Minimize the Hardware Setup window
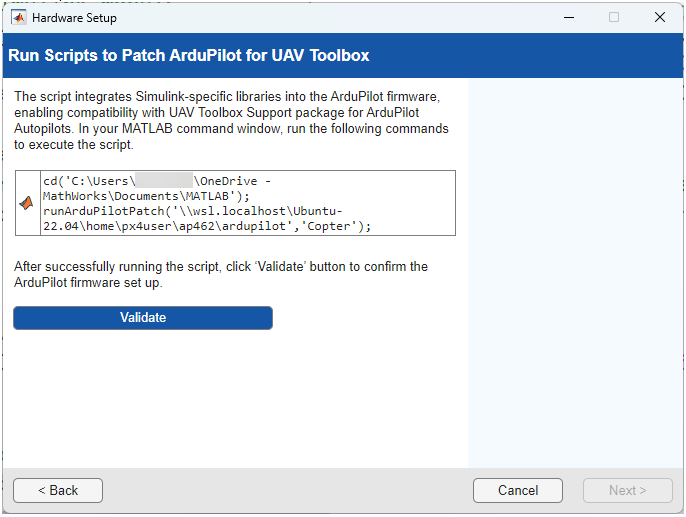Viewport: 686px width, 517px height. tap(567, 17)
